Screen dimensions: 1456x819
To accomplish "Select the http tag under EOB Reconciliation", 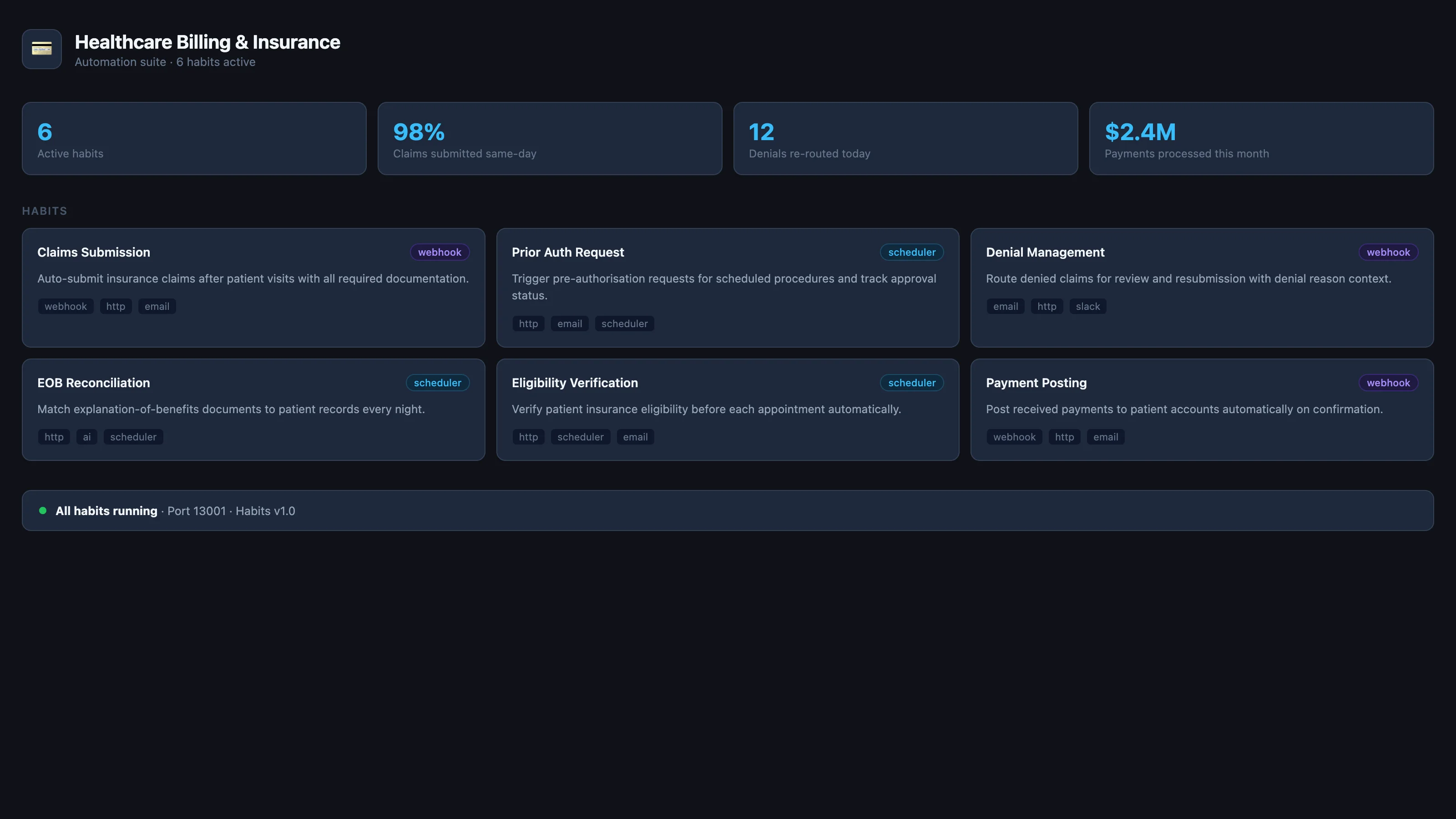I will [54, 437].
